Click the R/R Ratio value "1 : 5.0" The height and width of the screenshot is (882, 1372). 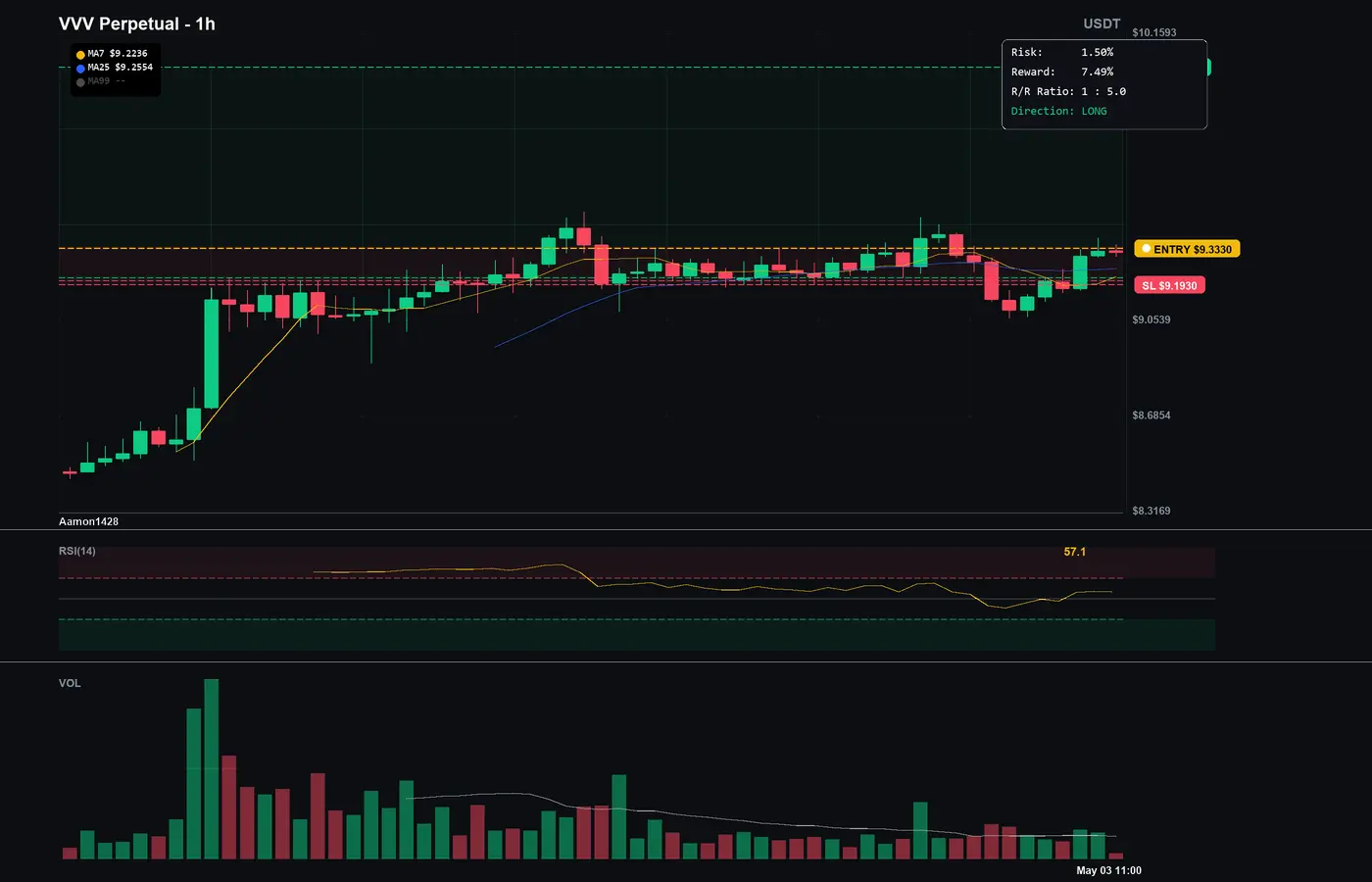point(1103,91)
